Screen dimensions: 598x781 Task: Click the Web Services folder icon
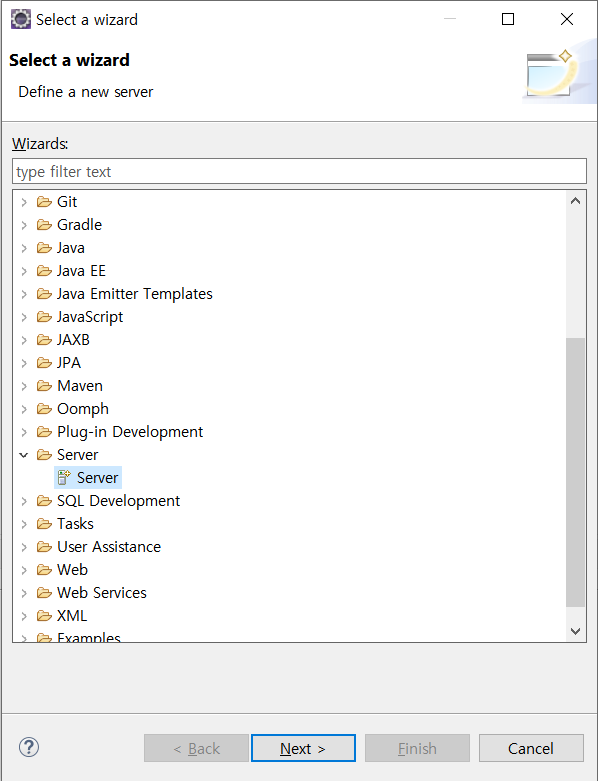[x=44, y=593]
